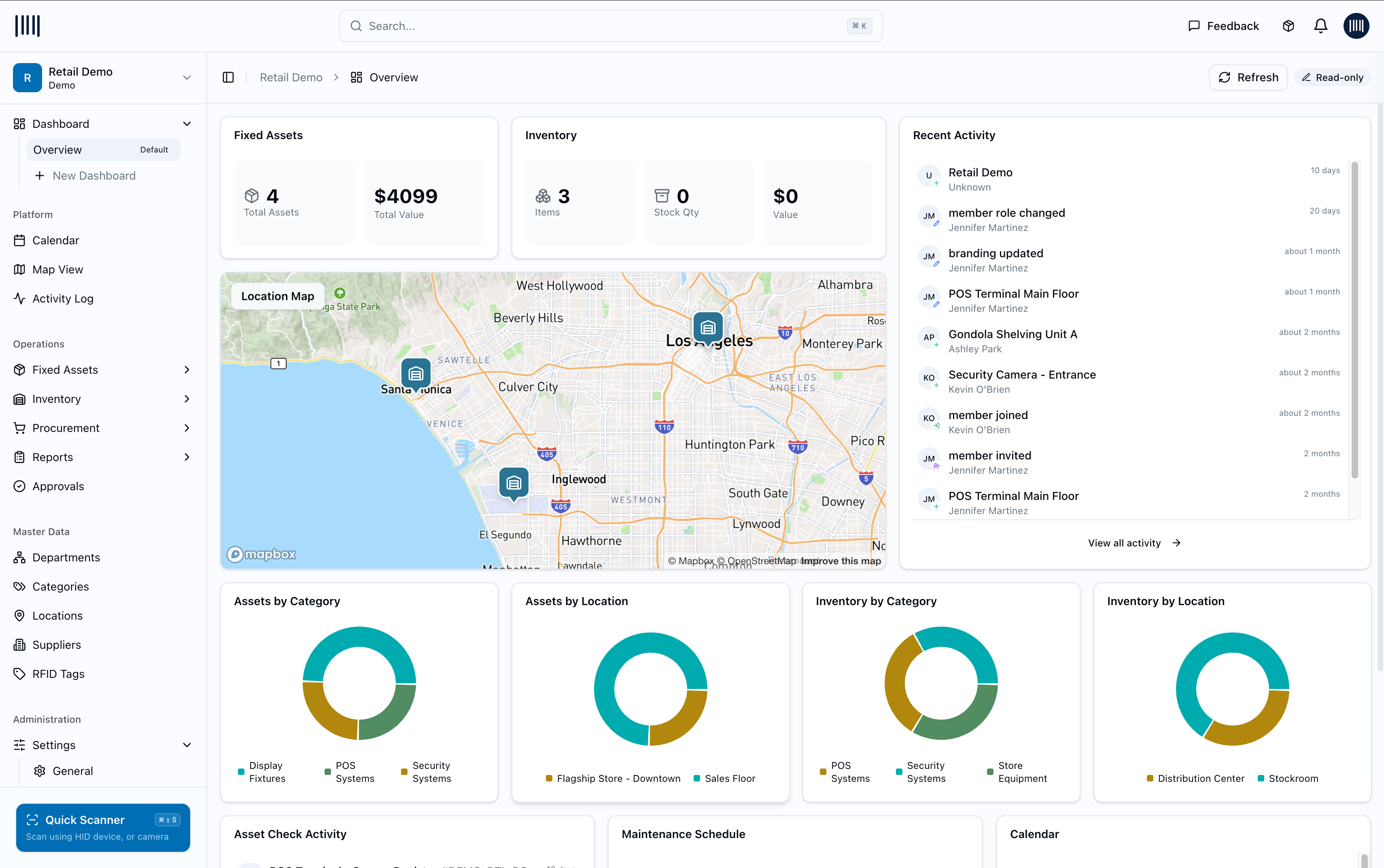Open Map View from sidebar
The image size is (1384, 868).
tap(57, 269)
